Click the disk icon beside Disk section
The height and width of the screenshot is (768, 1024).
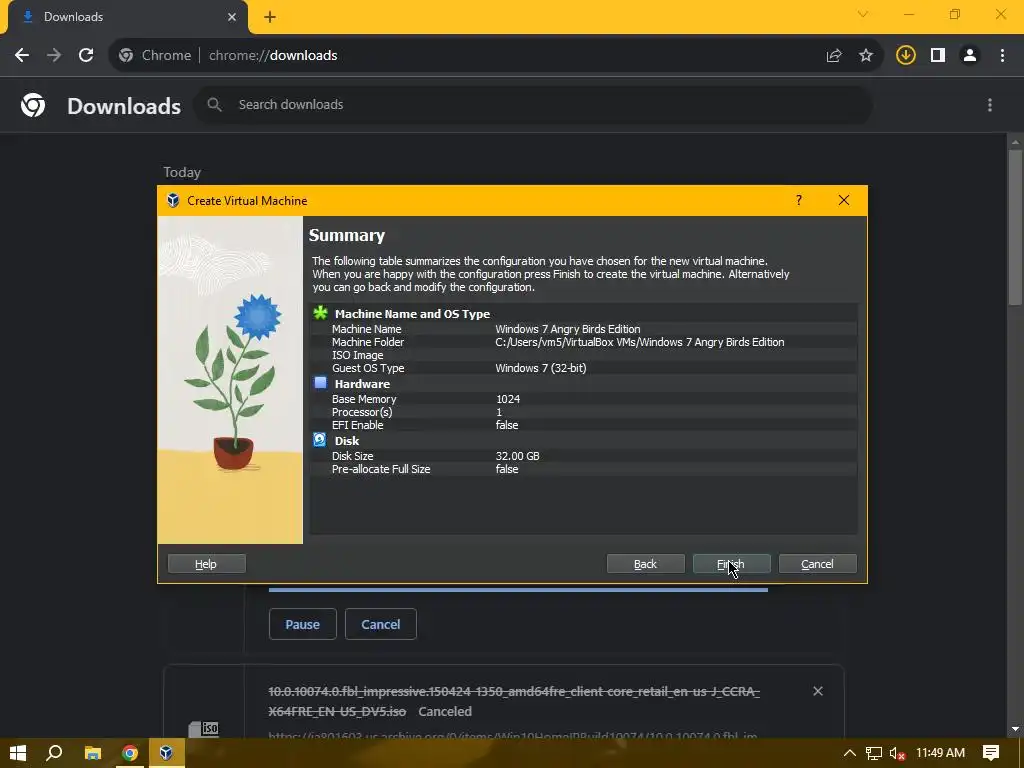[319, 440]
